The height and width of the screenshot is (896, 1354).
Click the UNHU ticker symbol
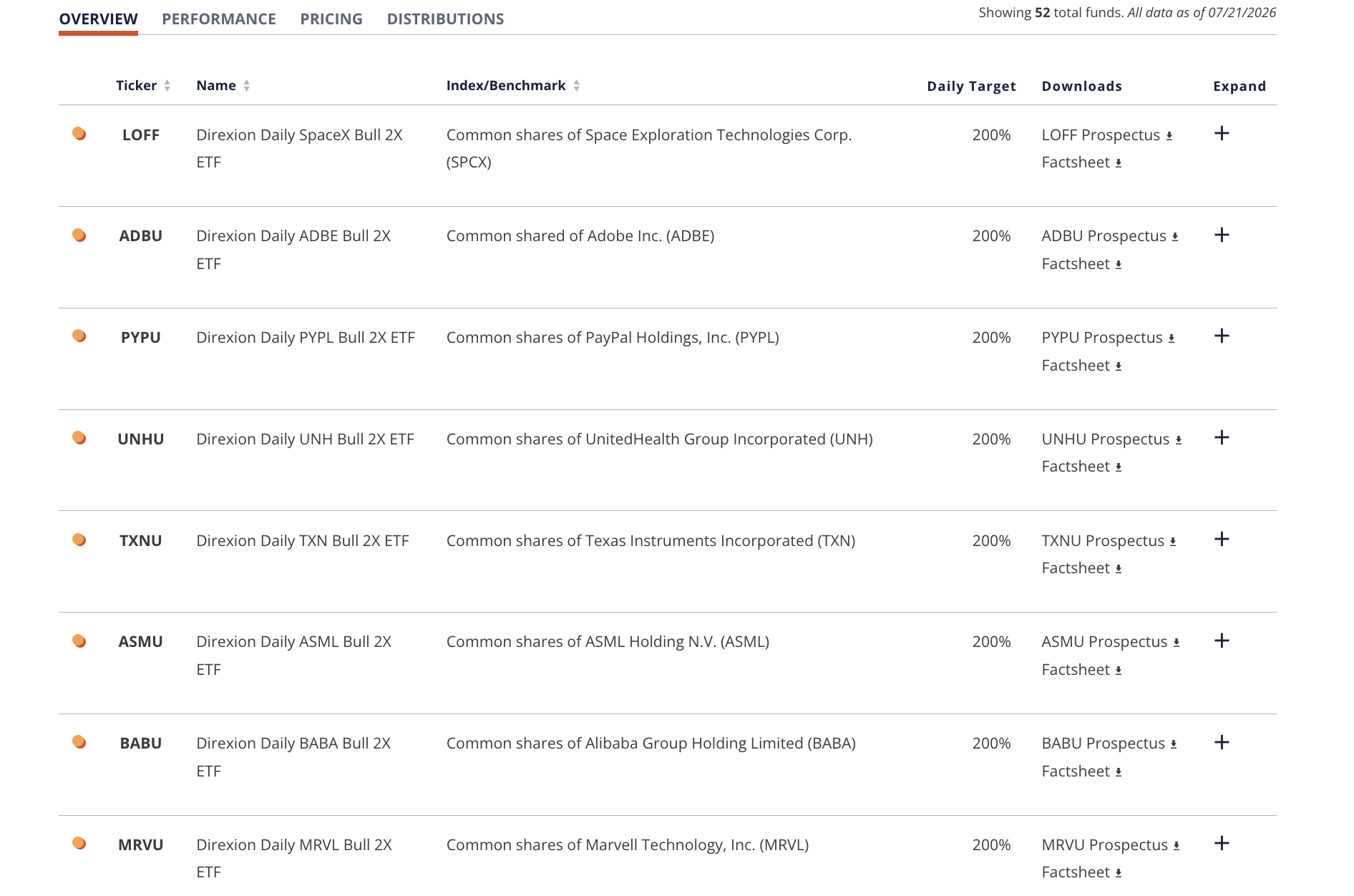click(x=141, y=439)
